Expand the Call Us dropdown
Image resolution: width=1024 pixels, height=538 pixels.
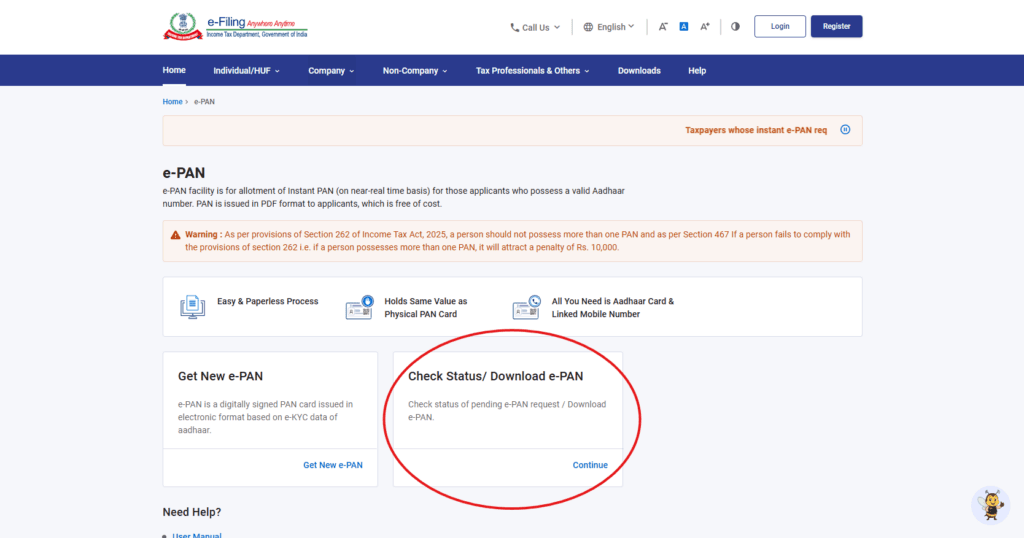(x=536, y=27)
